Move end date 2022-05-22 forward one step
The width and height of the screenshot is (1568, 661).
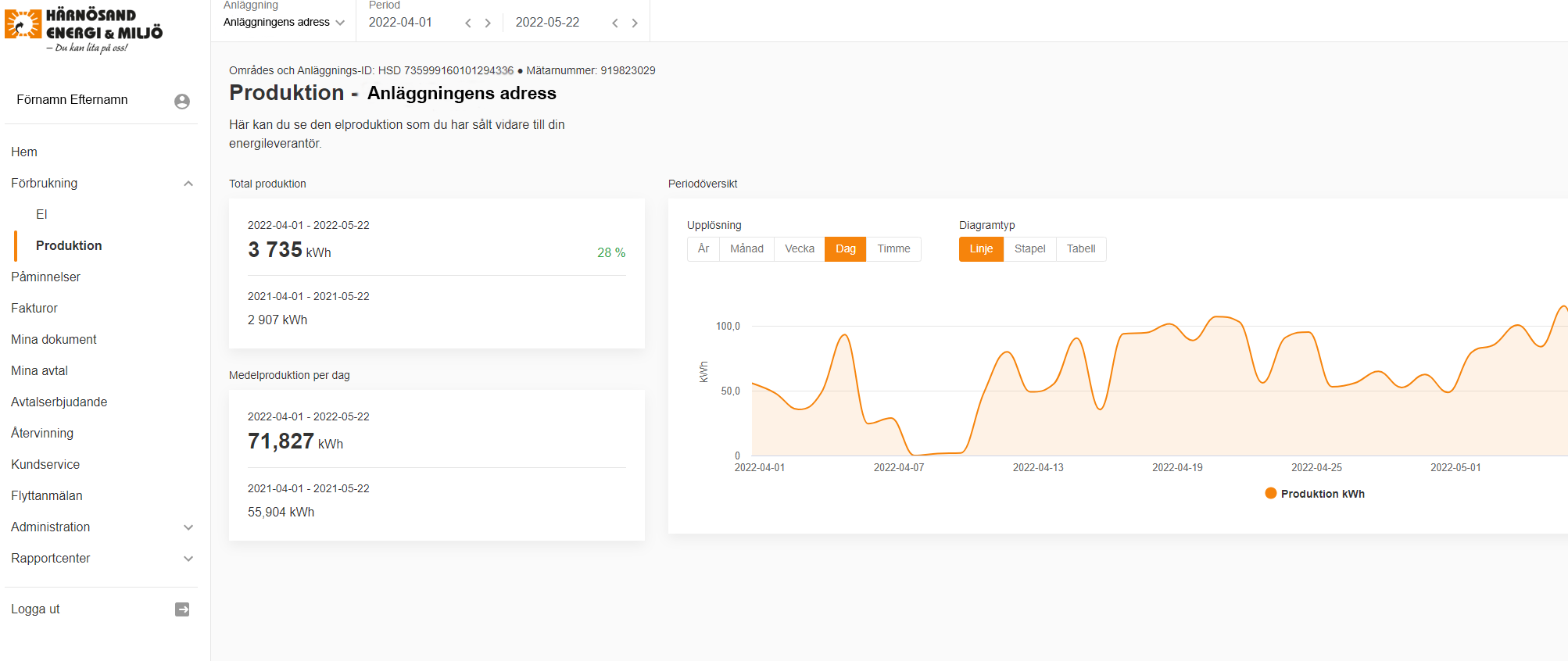click(635, 23)
